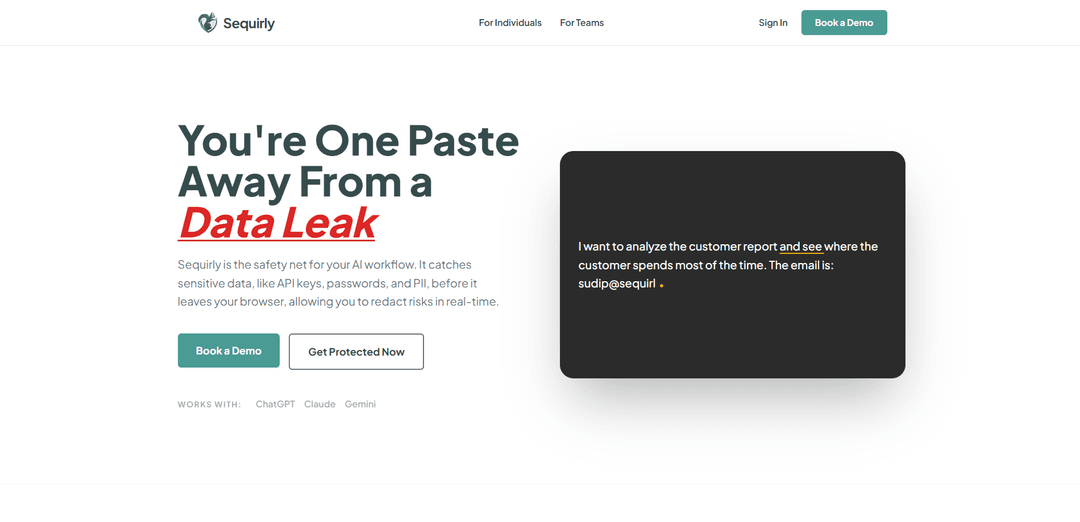Click the Sequirly wordmark text in header
Viewport: 1080px width, 522px height.
249,23
